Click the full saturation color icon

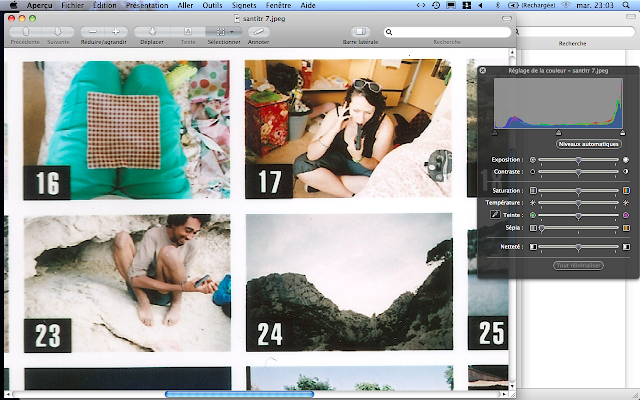pyautogui.click(x=626, y=191)
